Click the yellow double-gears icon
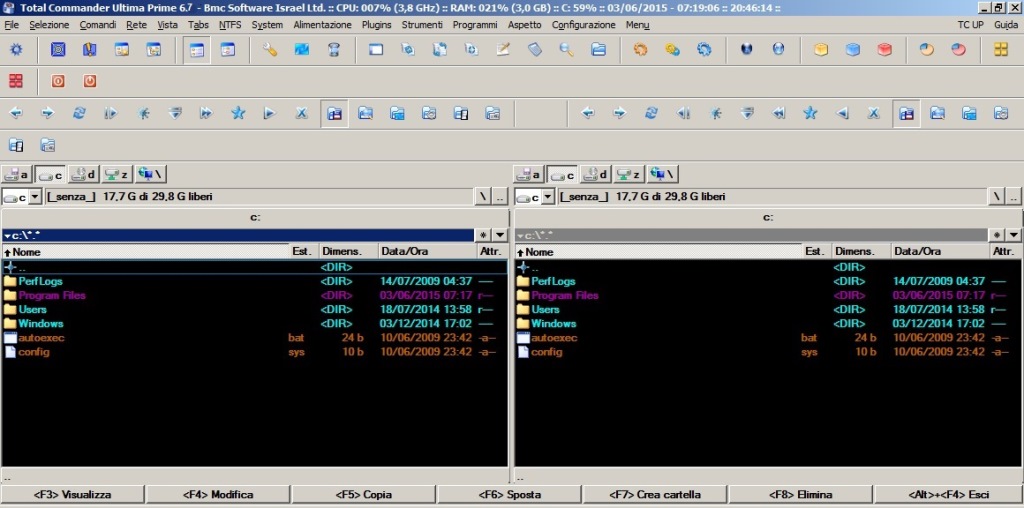This screenshot has width=1024, height=508. (x=673, y=50)
